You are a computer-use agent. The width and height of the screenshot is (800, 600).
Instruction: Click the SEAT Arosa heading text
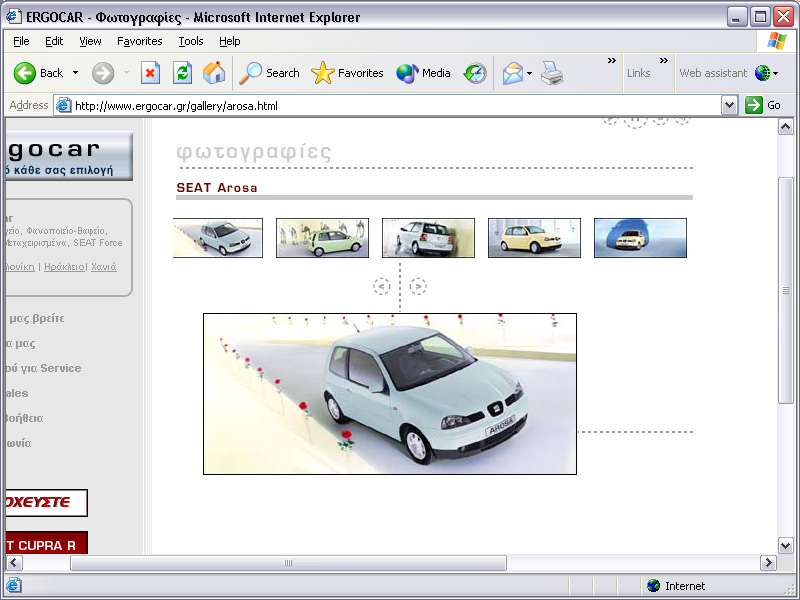217,188
